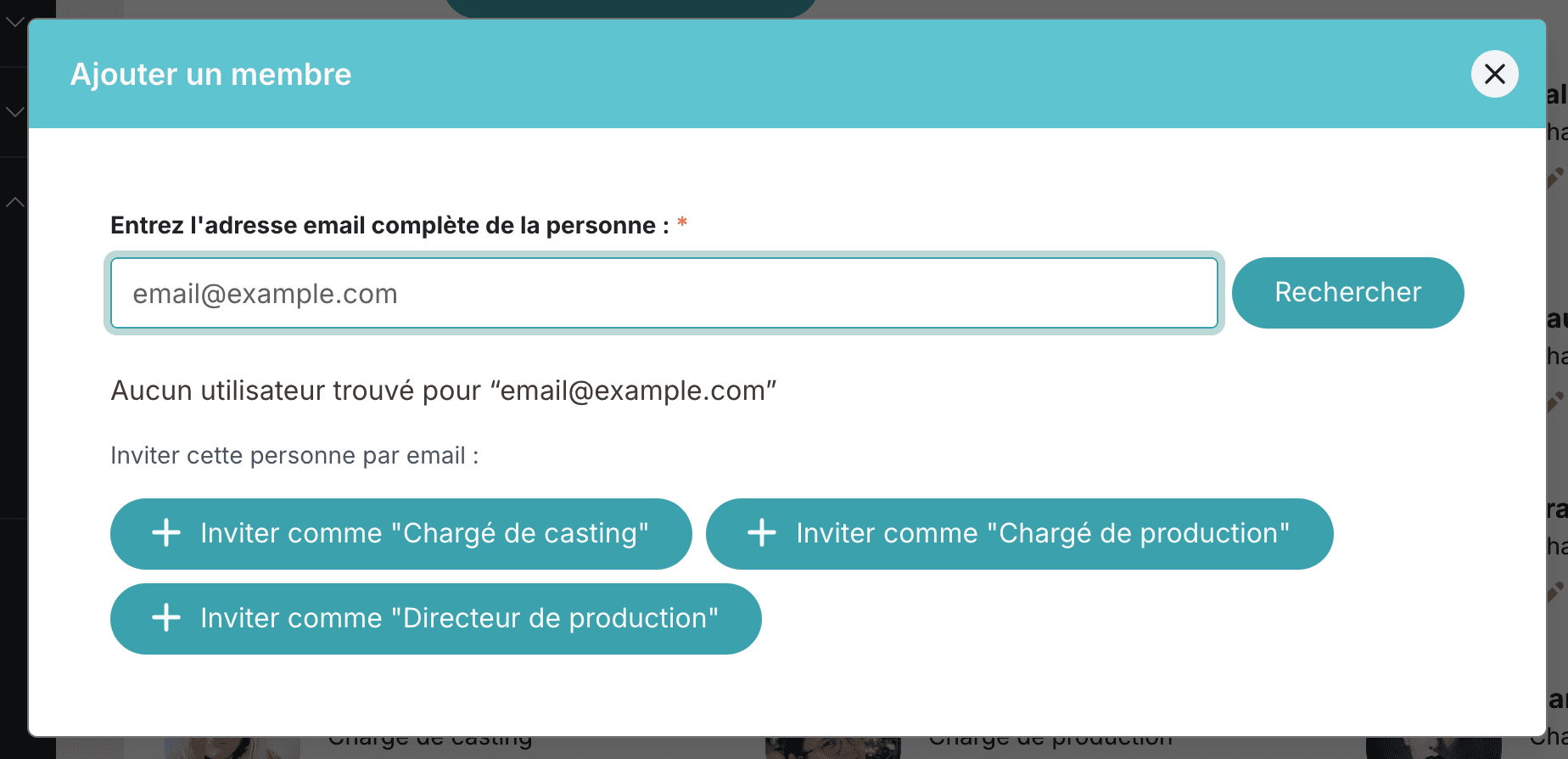Focus the email@example.com address field
Viewport: 1568px width, 759px height.
coord(664,293)
